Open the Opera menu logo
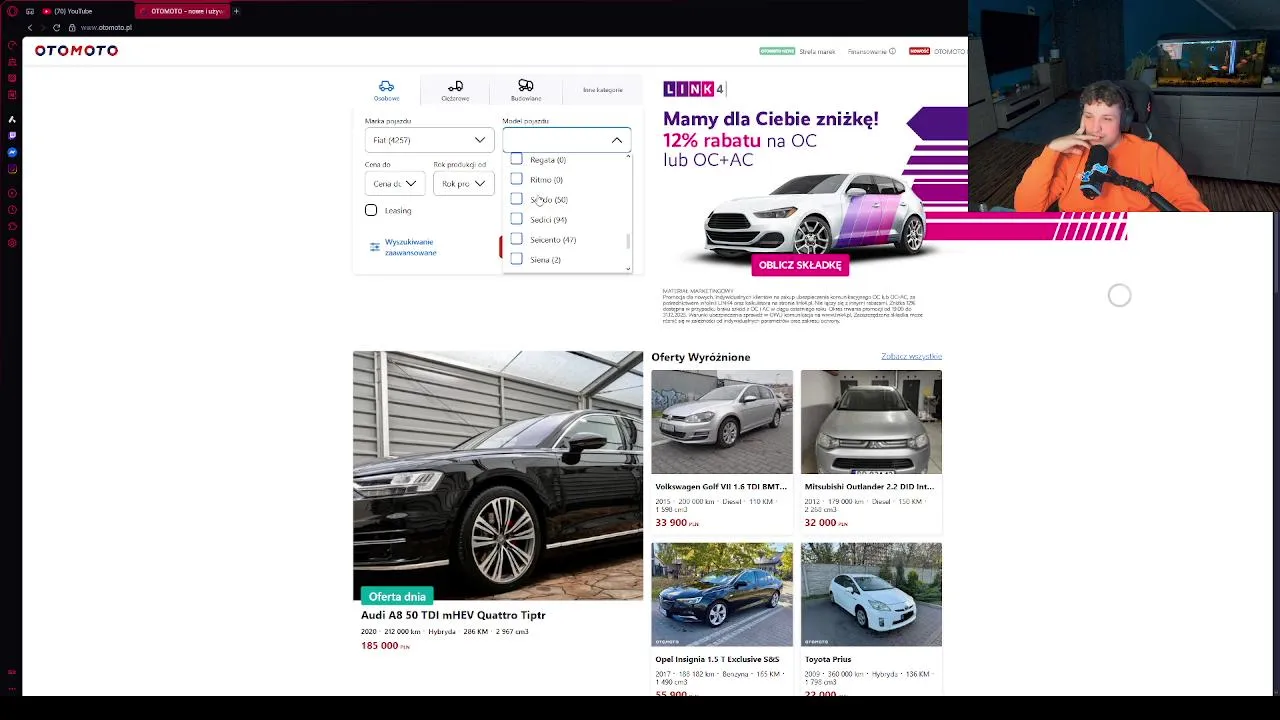 tap(12, 11)
